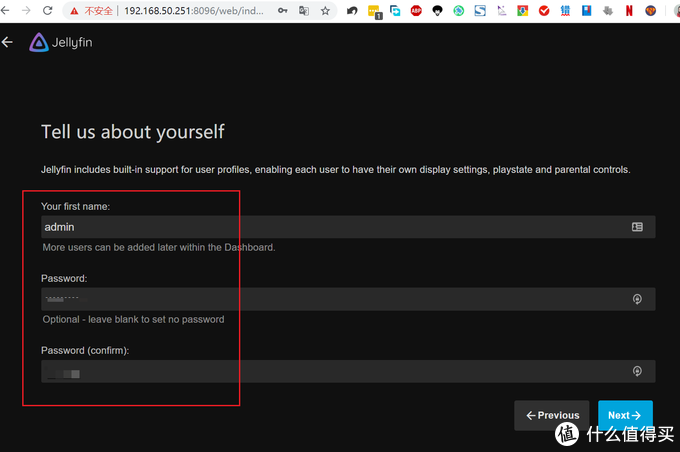The height and width of the screenshot is (452, 680).
Task: Click into the Password input field
Action: tap(330, 299)
